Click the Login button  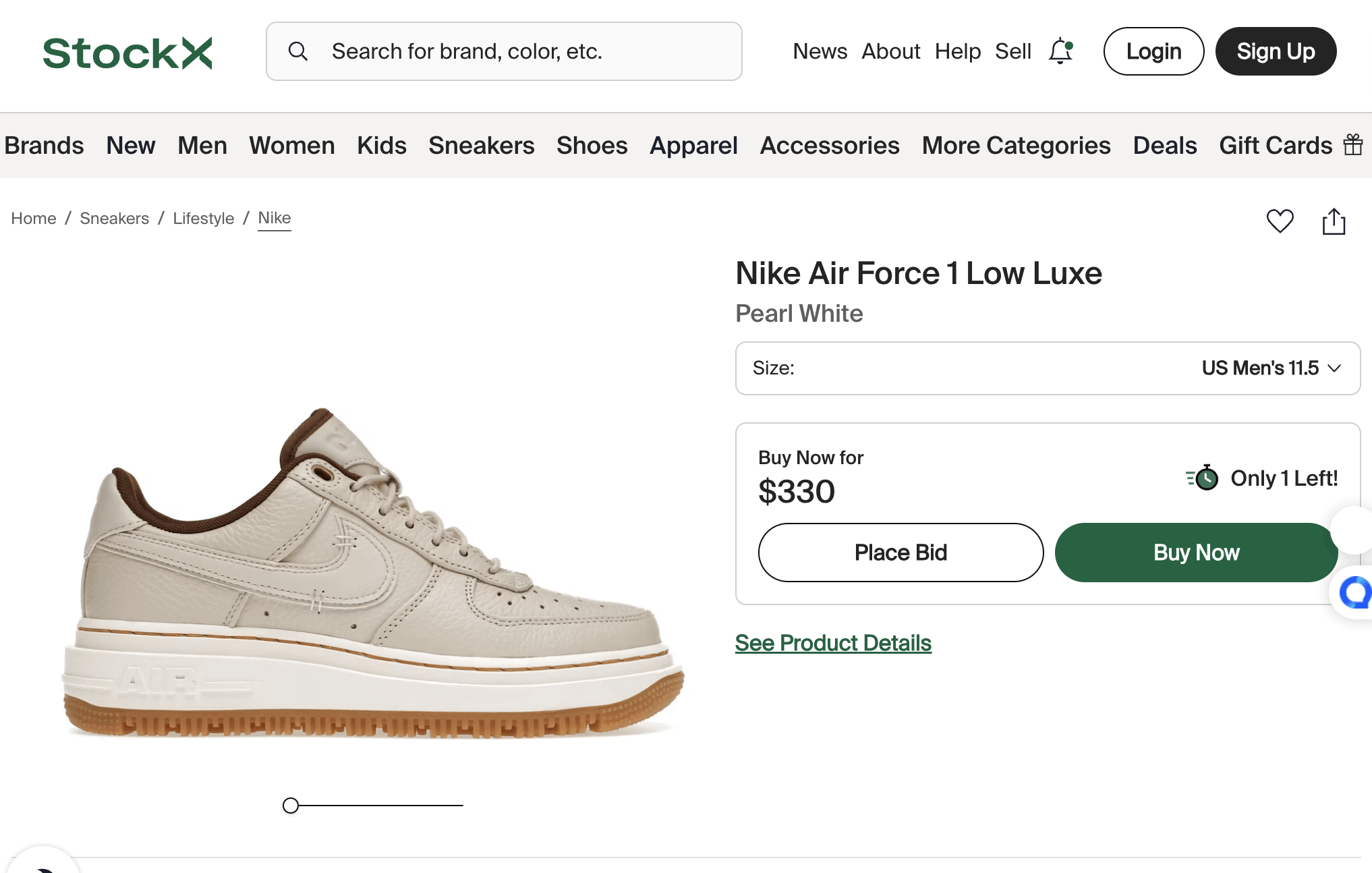[1153, 51]
